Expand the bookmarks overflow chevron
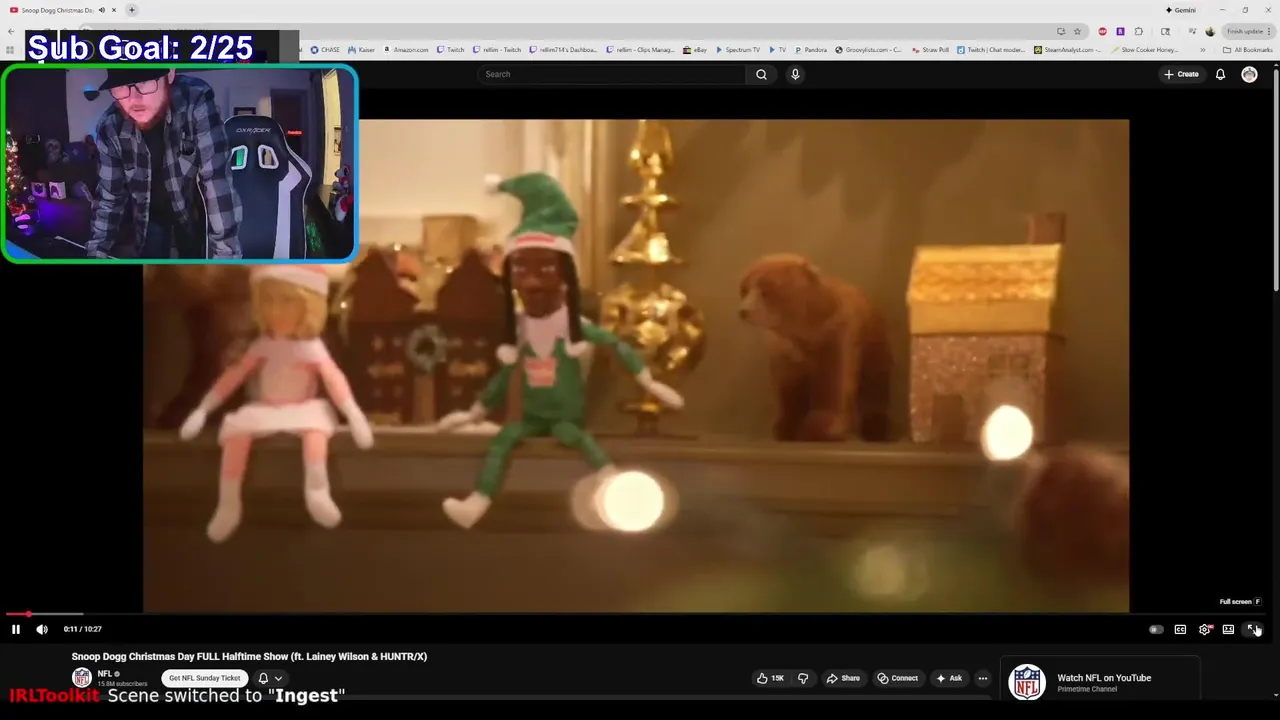1280x720 pixels. 1203,49
